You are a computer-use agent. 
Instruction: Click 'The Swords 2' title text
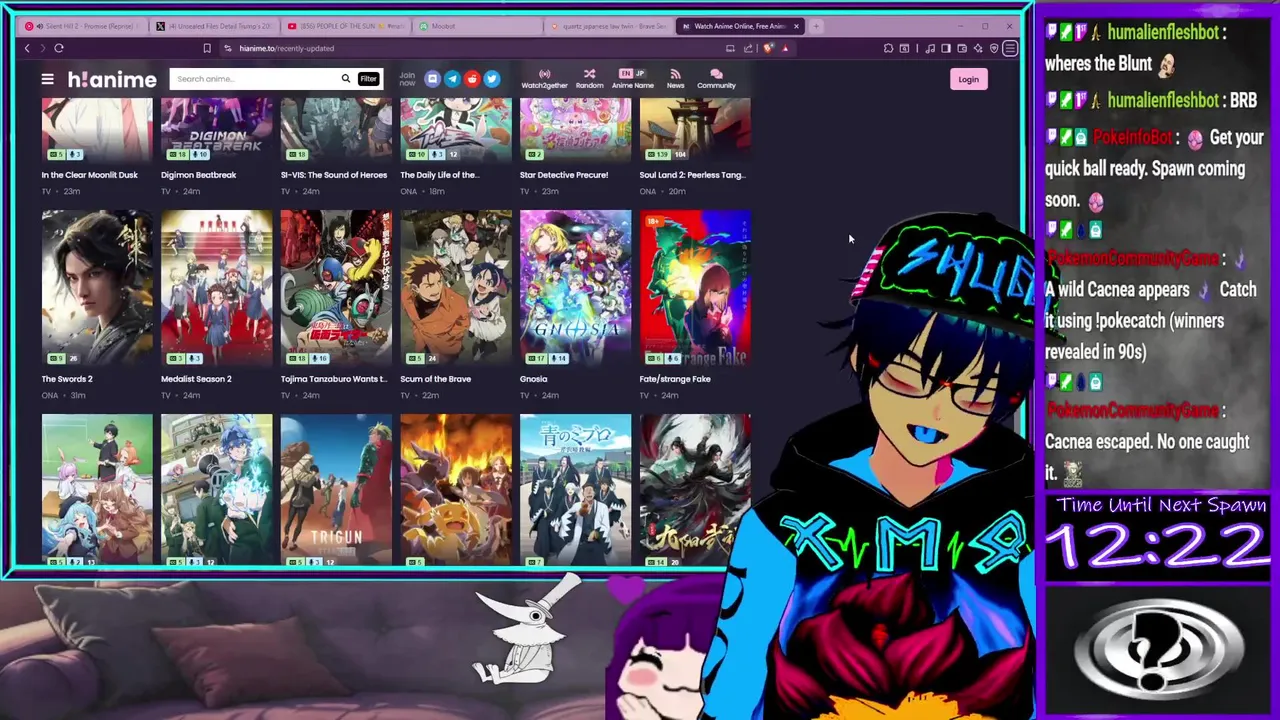[x=67, y=379]
